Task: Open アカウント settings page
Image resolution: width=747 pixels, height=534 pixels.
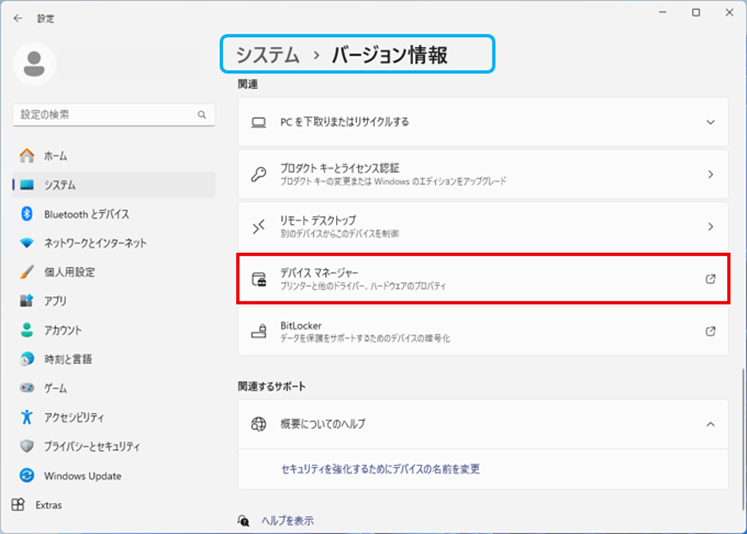Action: click(114, 330)
